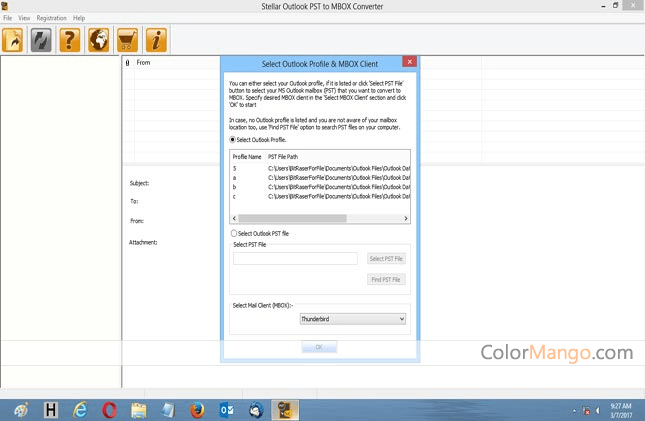Click the Convert refresh toolbar icon
The width and height of the screenshot is (645, 421).
pyautogui.click(x=41, y=40)
